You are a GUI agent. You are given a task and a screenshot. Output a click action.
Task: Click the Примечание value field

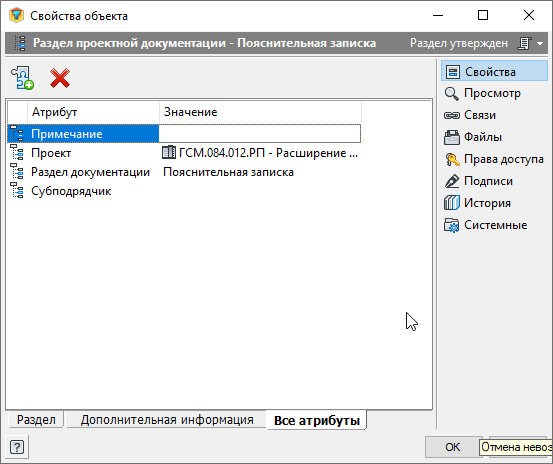[260, 134]
